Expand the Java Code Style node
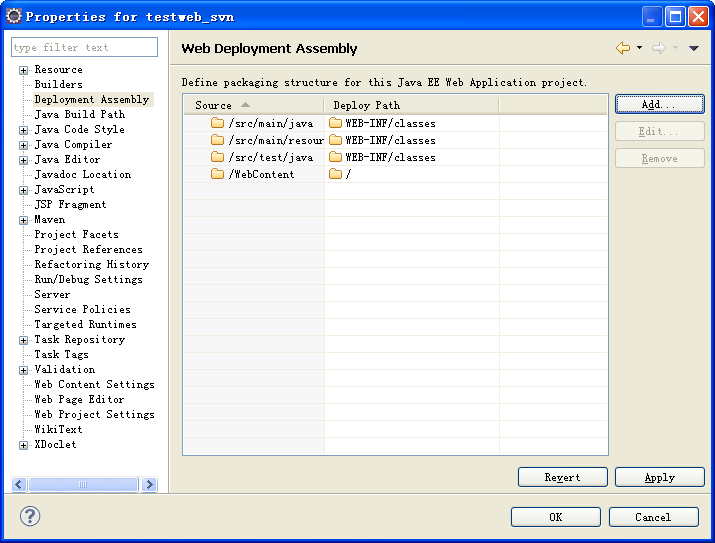 click(23, 130)
